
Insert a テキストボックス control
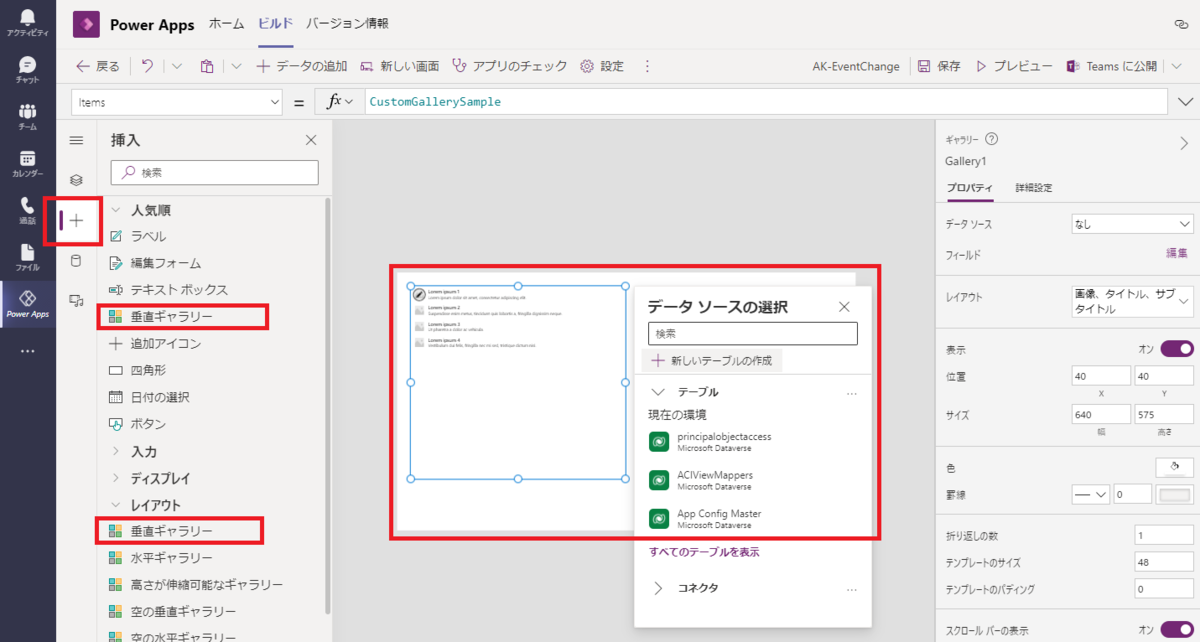tap(179, 289)
